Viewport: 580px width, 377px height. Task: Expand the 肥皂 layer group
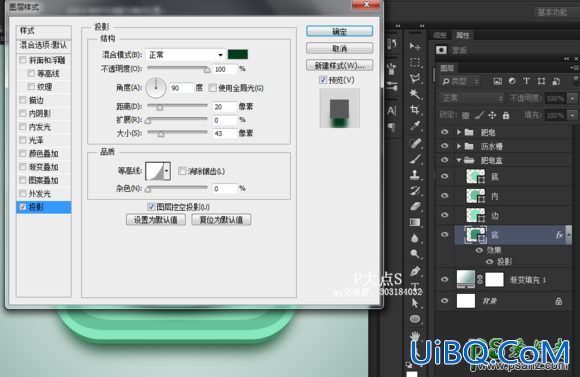point(459,132)
